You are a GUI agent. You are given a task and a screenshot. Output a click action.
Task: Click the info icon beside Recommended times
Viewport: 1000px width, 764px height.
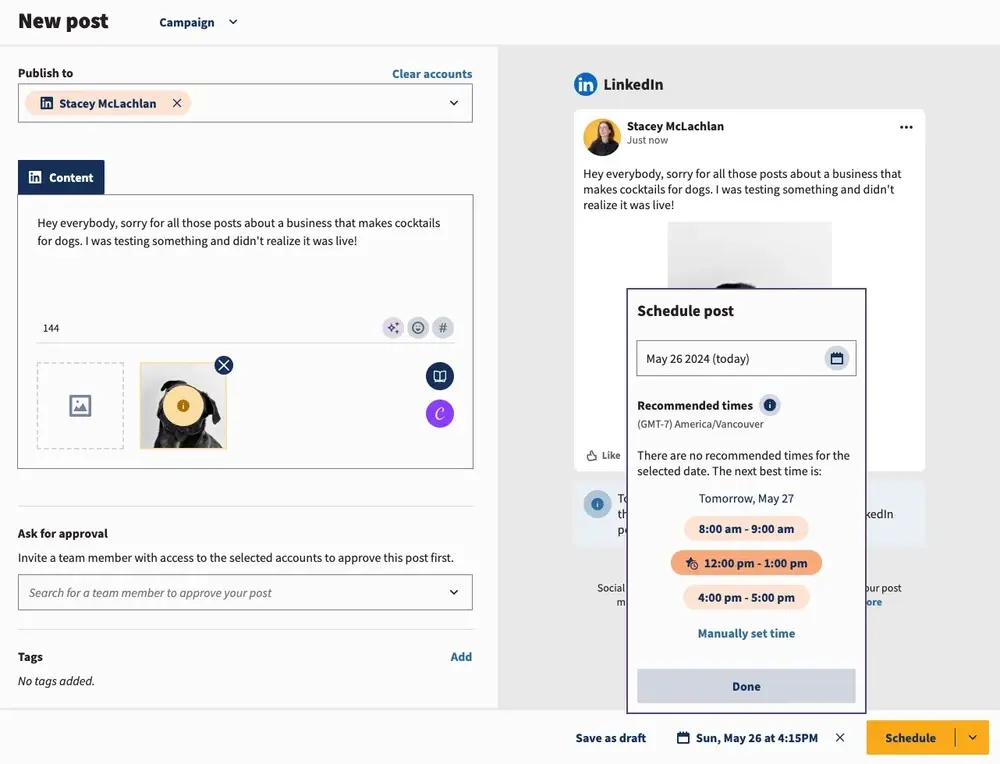[x=769, y=405]
